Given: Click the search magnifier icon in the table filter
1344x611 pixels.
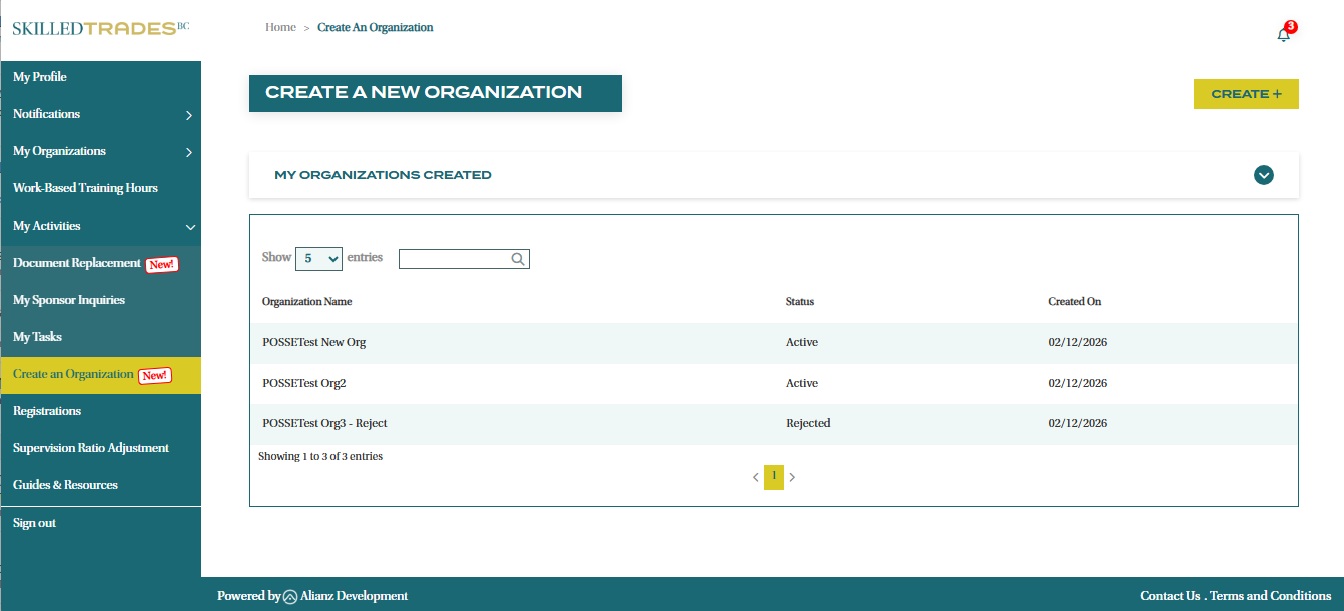Looking at the screenshot, I should click(518, 259).
